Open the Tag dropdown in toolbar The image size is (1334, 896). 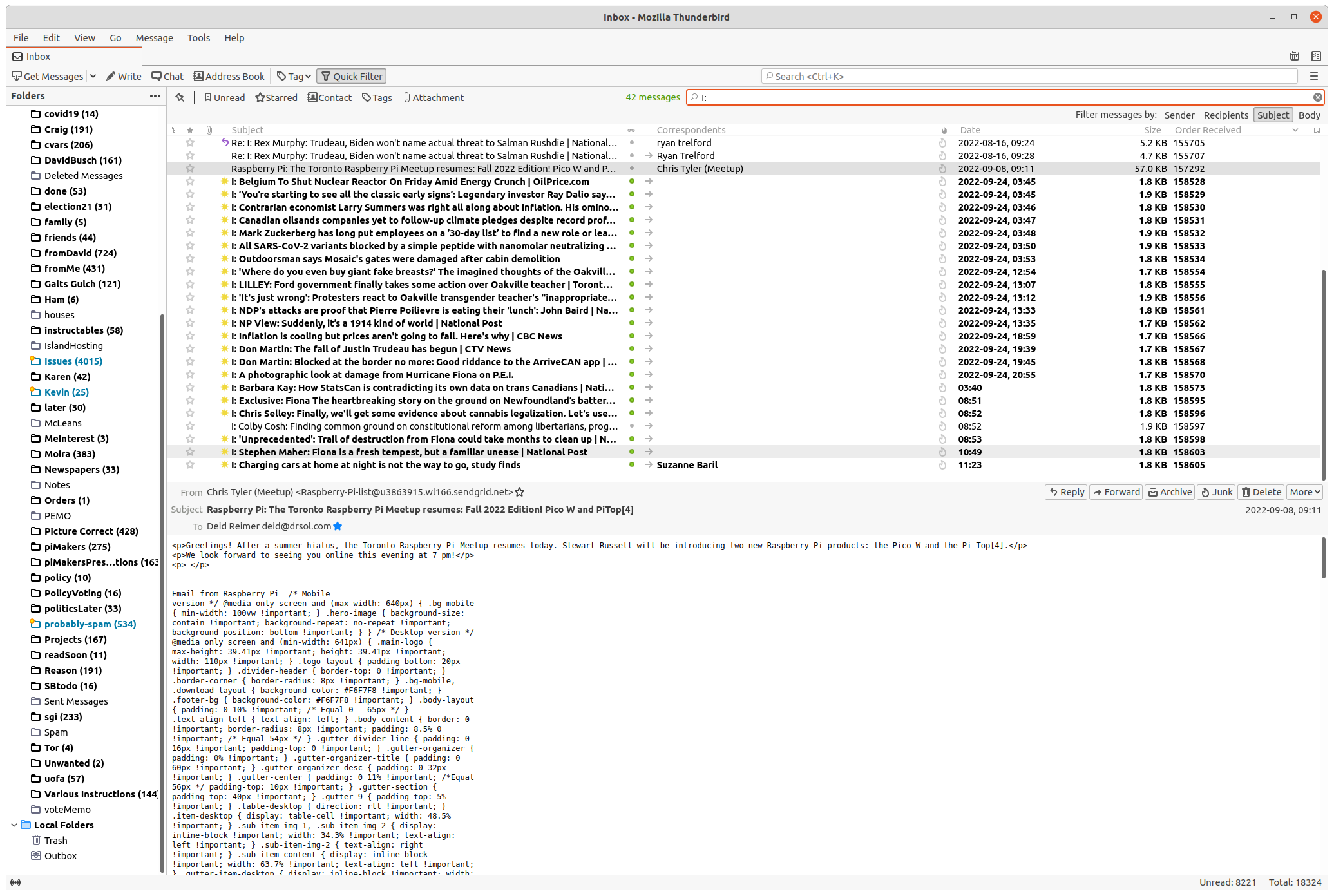(294, 76)
